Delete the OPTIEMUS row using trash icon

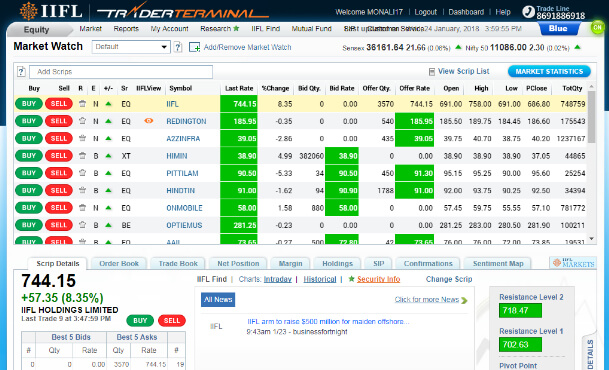pyautogui.click(x=82, y=225)
